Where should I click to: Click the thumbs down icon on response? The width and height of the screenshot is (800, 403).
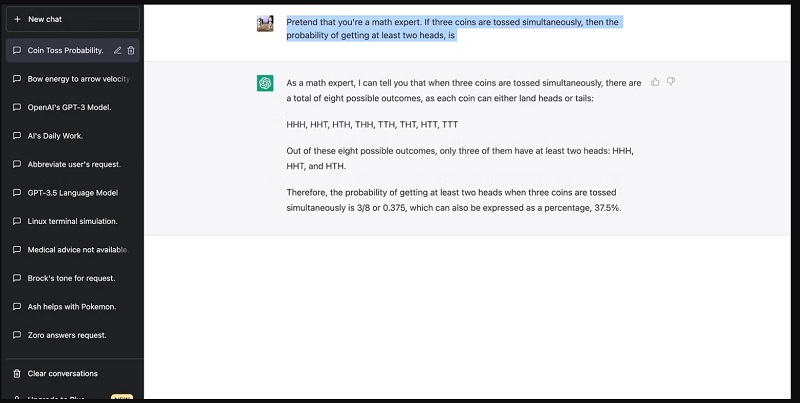click(671, 82)
